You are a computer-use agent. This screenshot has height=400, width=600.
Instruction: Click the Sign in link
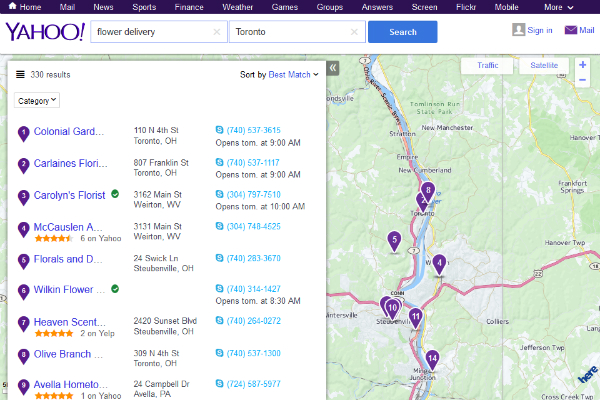point(540,30)
